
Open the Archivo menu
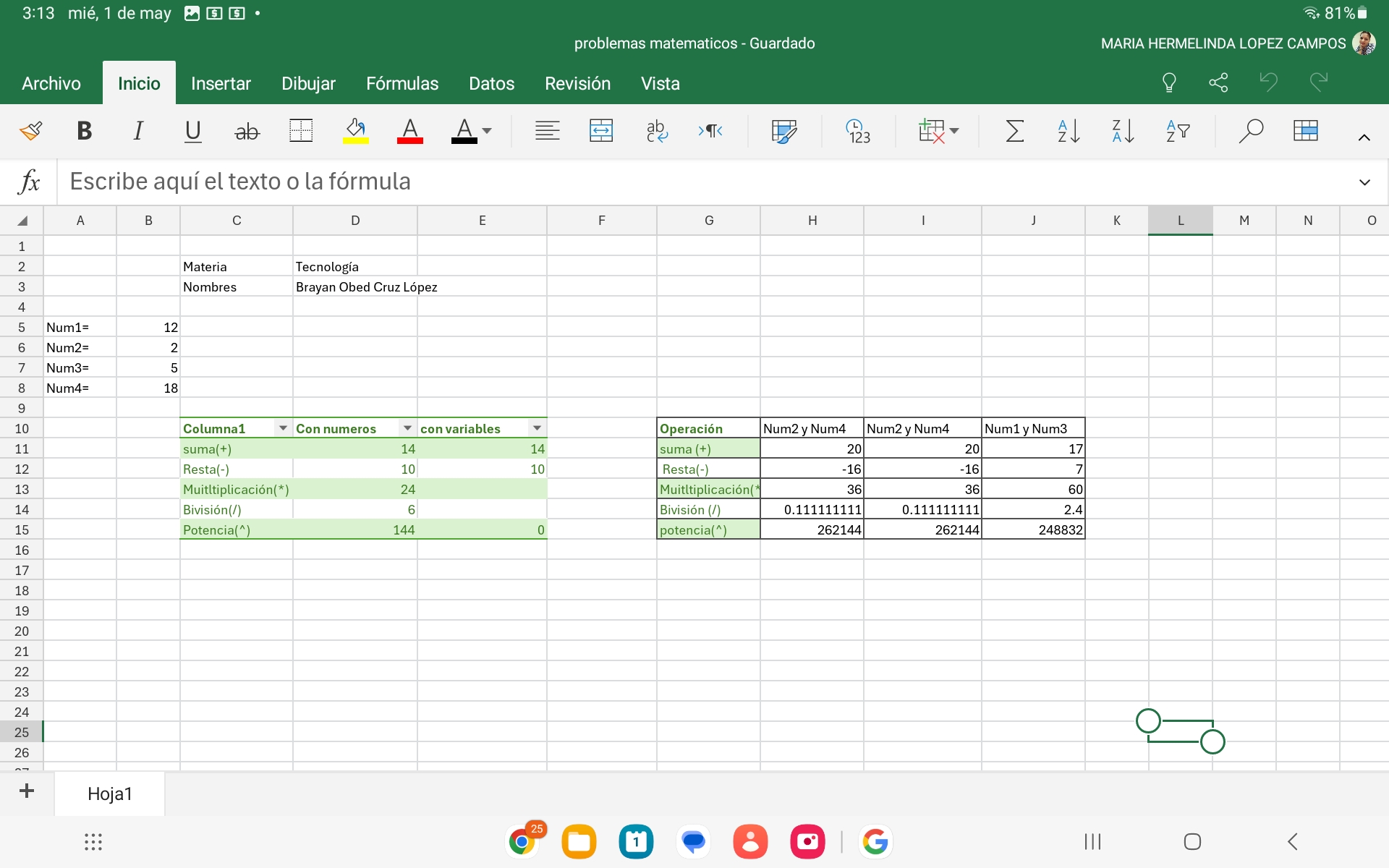(51, 83)
